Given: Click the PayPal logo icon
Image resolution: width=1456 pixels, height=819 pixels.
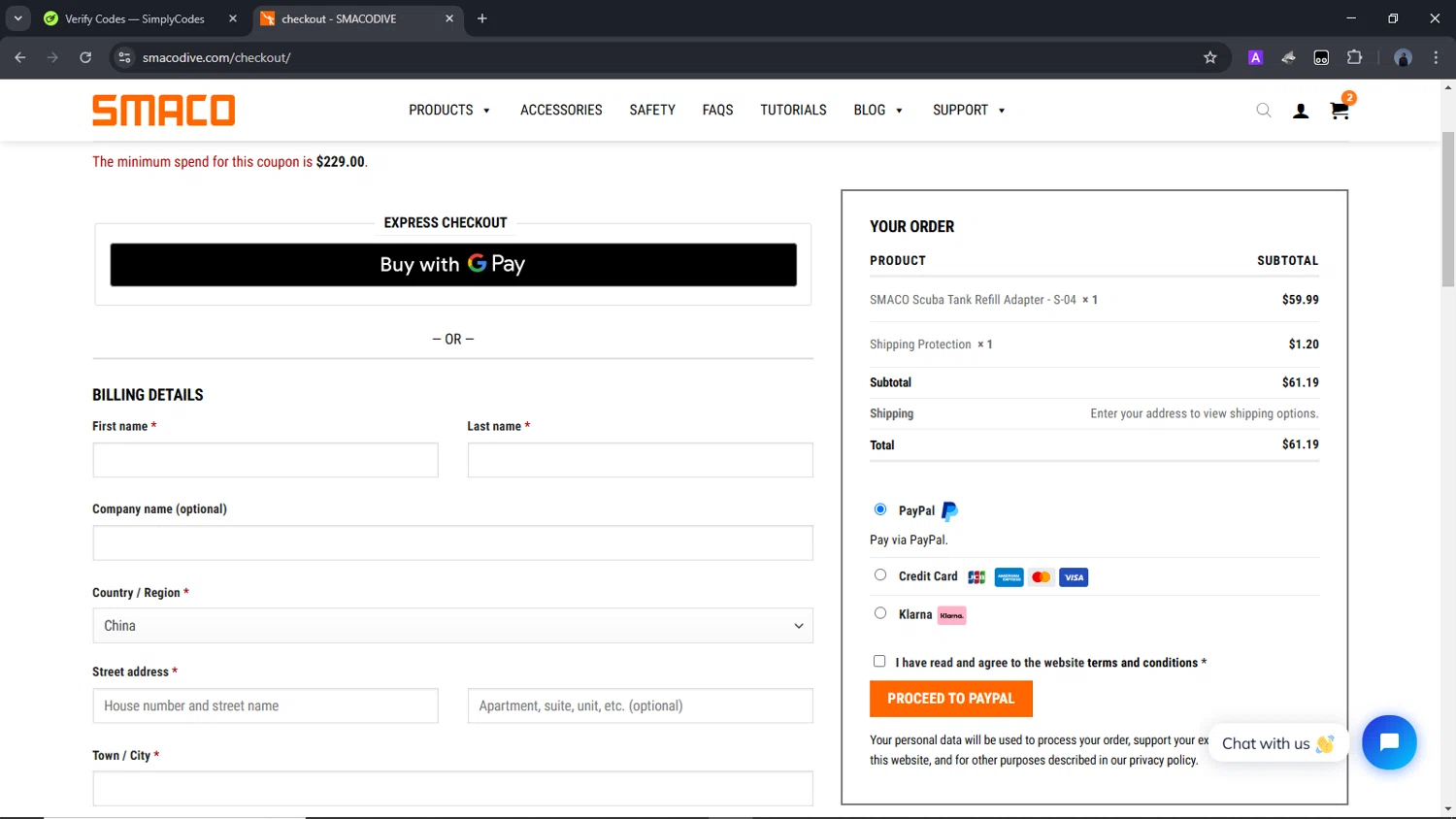Looking at the screenshot, I should (x=949, y=510).
